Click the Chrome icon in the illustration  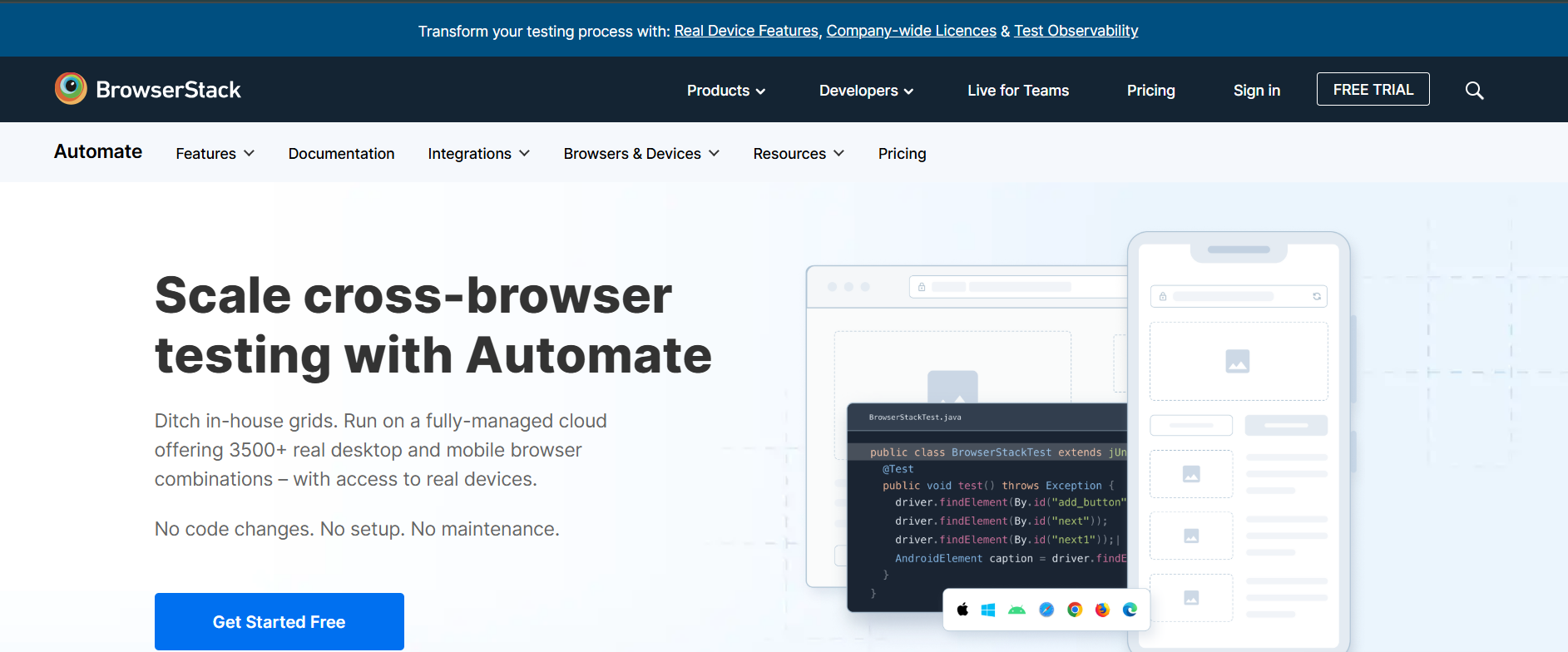[1075, 610]
